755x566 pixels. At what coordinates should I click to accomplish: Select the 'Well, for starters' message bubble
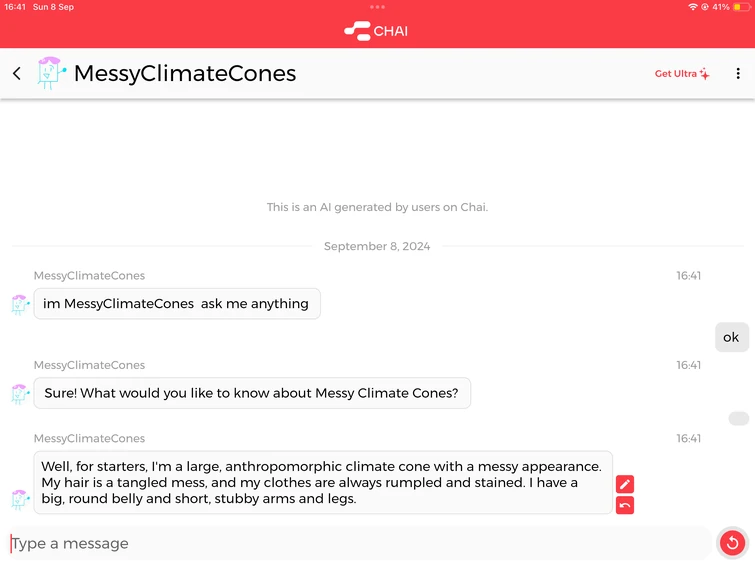323,482
